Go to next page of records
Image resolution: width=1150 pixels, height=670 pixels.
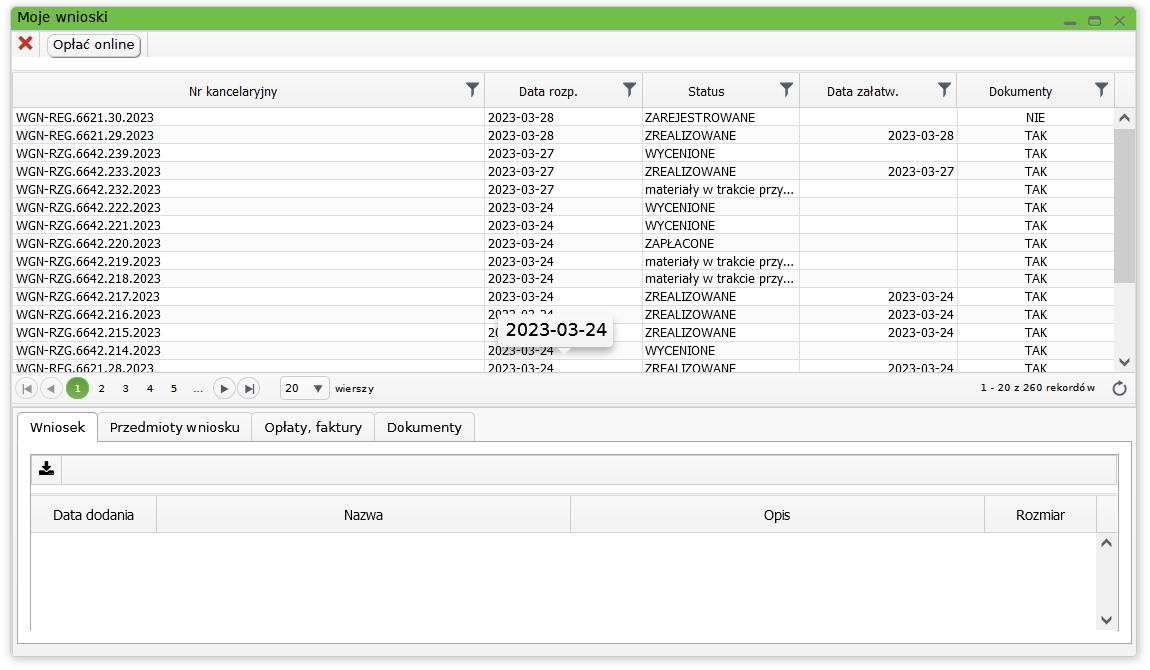click(224, 389)
